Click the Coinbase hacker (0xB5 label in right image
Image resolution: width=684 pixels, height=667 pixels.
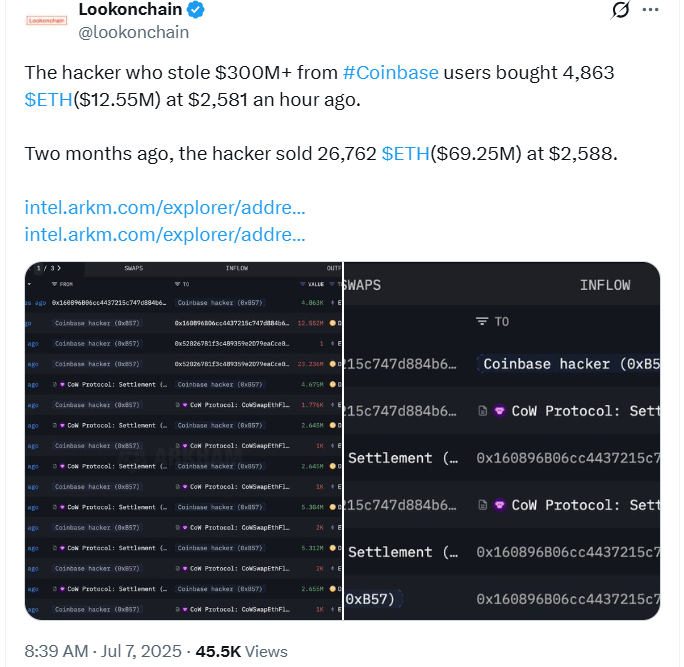(569, 364)
